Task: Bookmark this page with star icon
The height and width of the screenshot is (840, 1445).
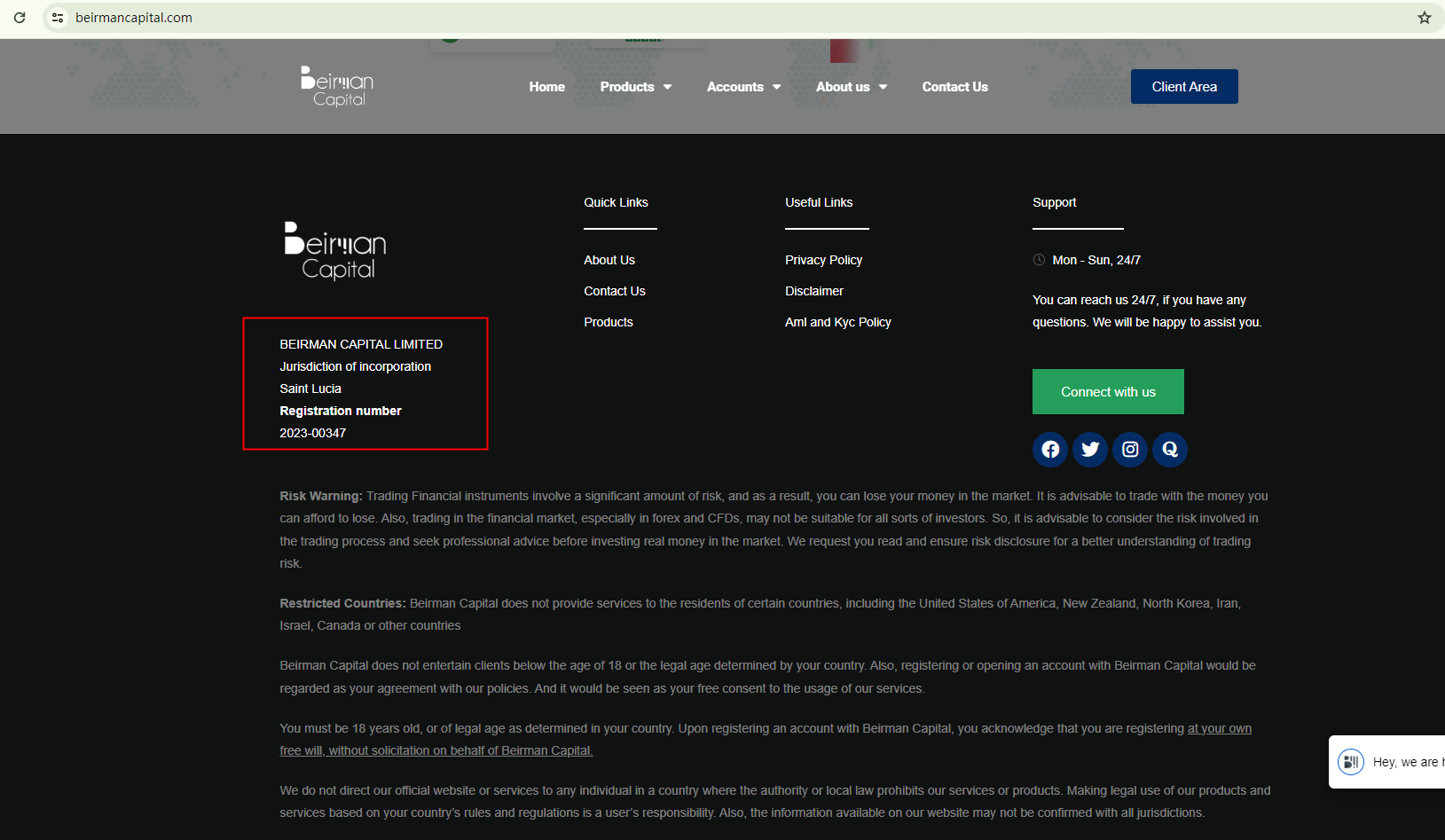Action: (1424, 18)
